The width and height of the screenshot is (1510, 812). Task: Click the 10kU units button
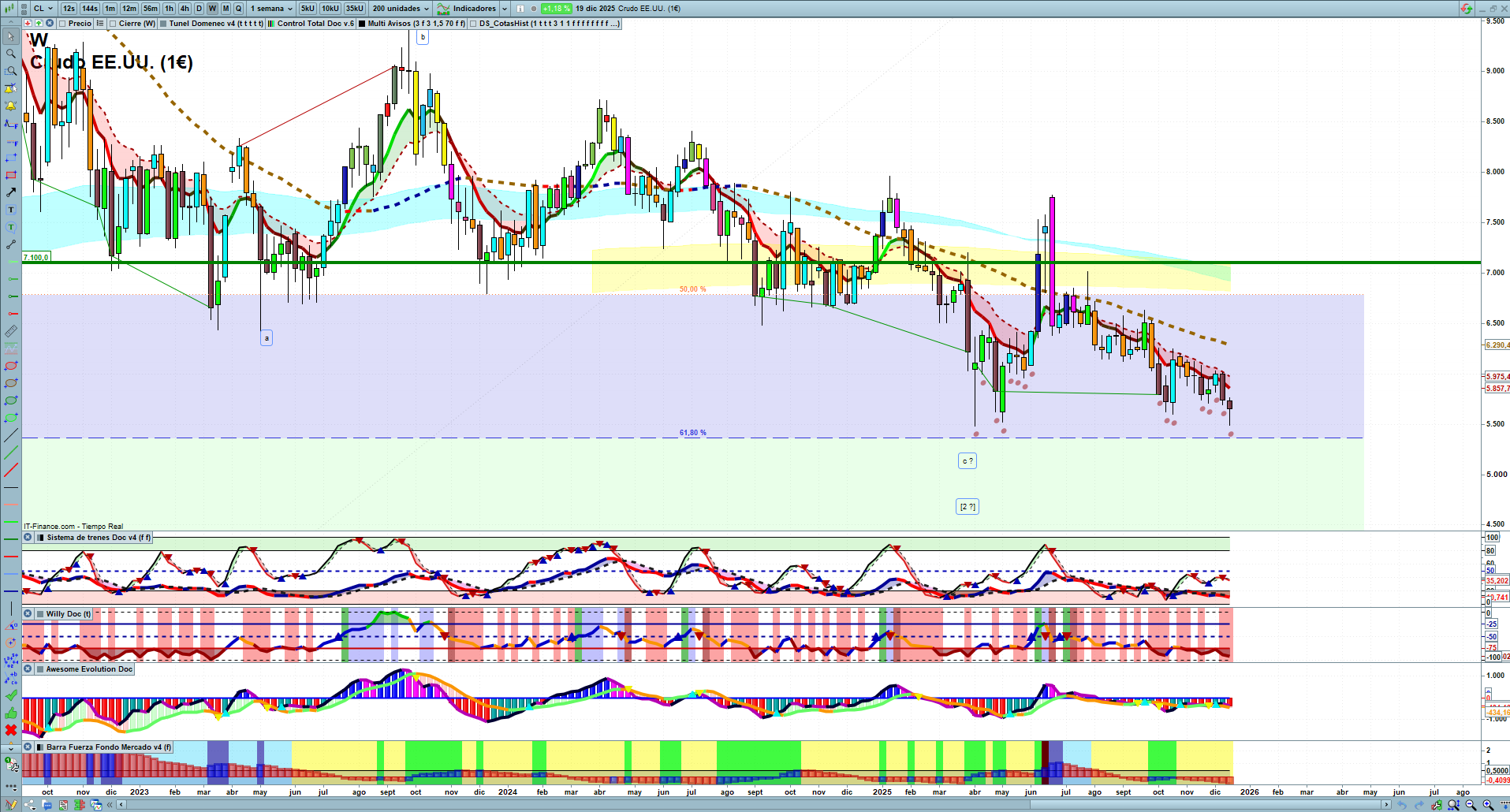coord(330,9)
